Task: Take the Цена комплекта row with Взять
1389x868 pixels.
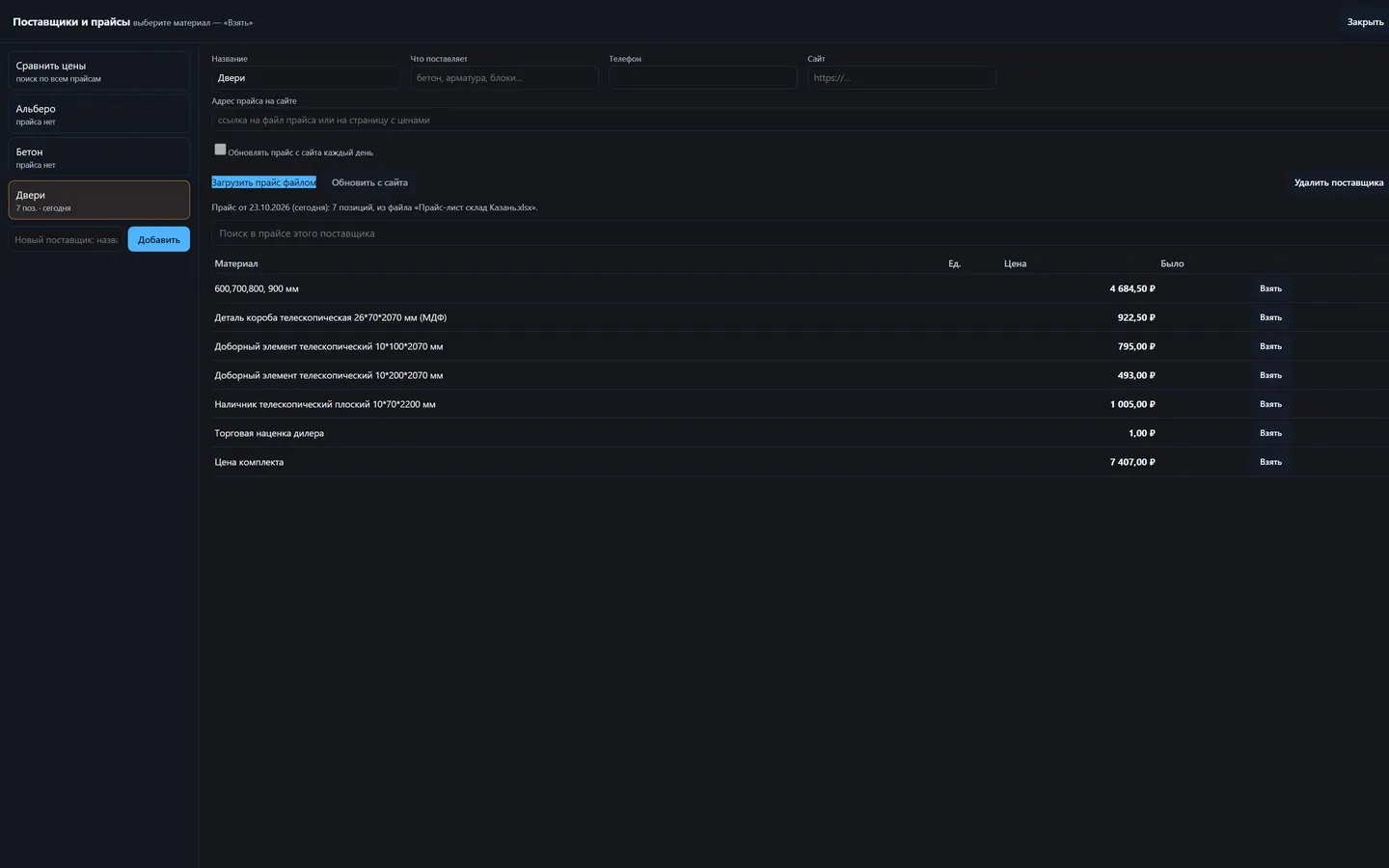Action: (x=1270, y=462)
